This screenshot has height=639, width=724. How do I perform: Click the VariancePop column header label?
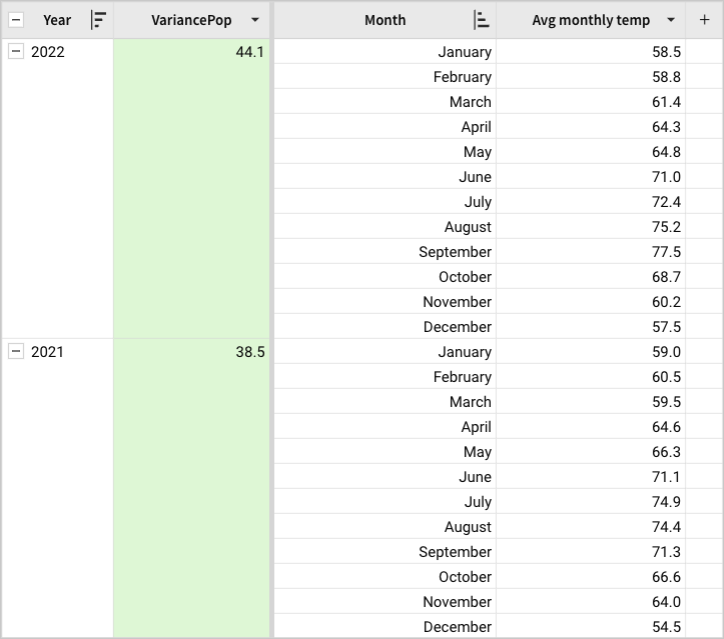click(x=191, y=20)
